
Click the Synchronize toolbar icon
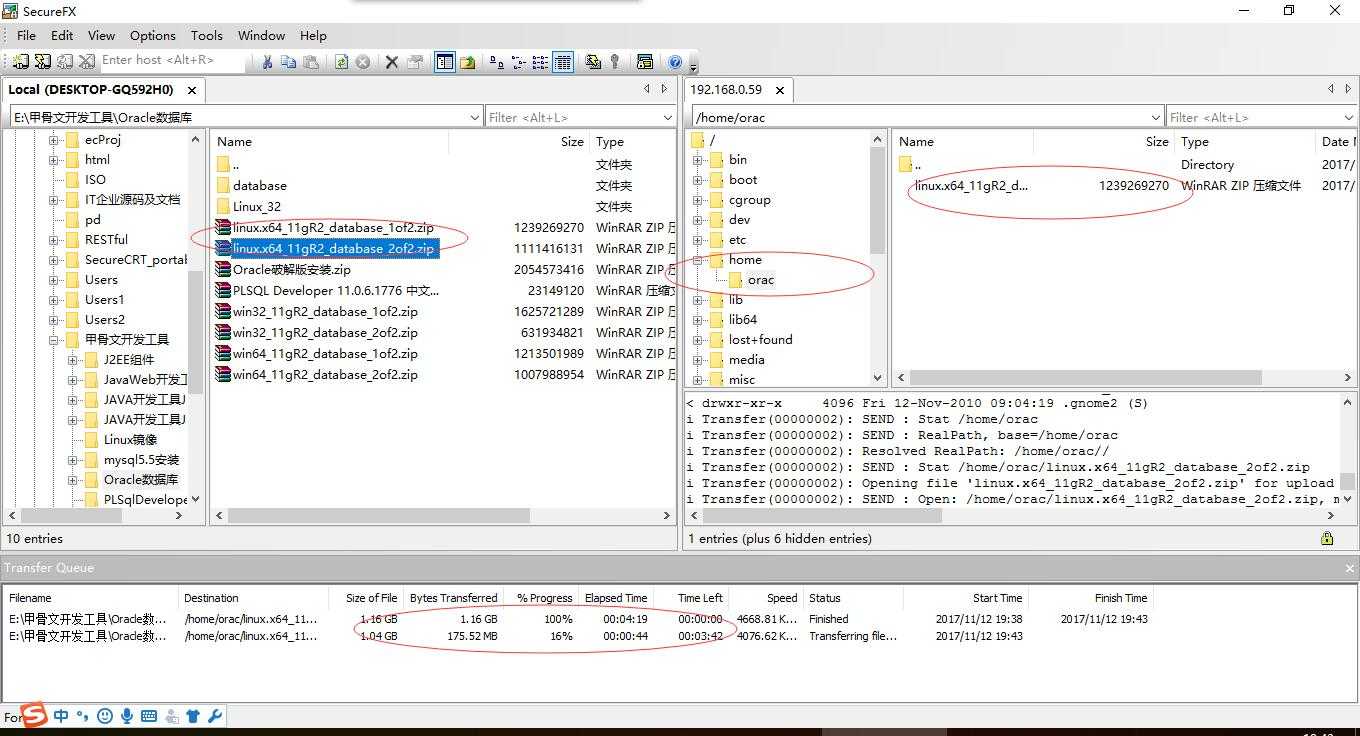point(593,62)
